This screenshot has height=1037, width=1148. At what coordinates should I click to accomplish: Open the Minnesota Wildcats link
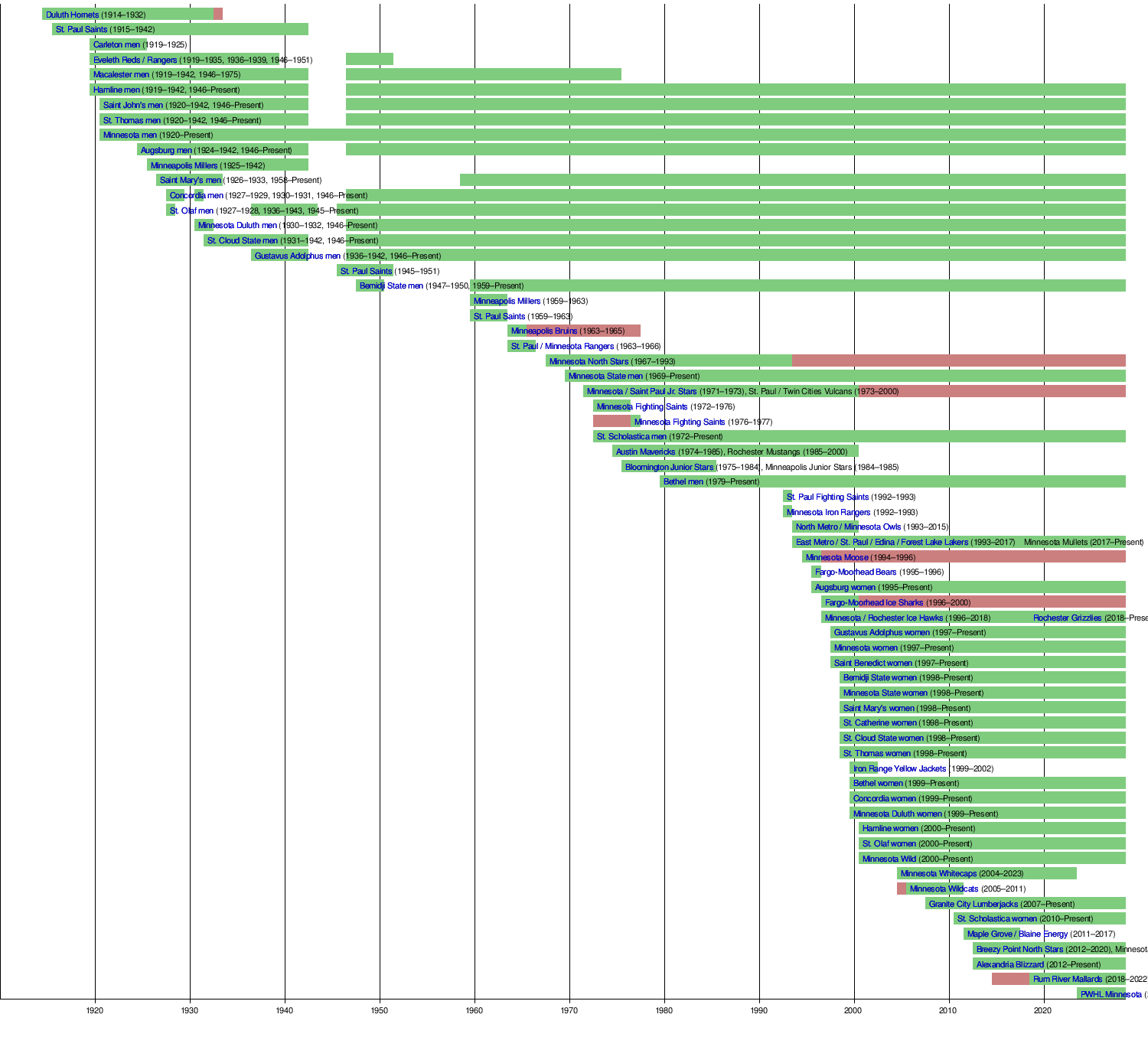coord(944,889)
